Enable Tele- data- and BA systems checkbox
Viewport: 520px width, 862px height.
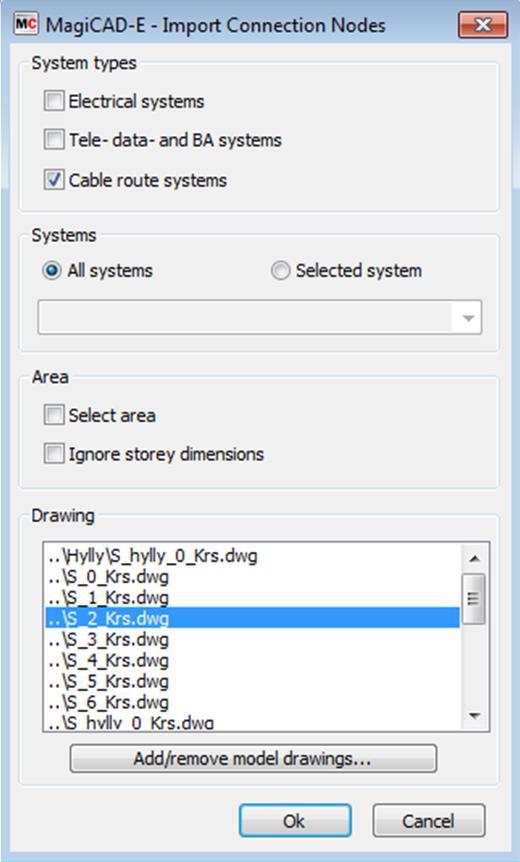point(54,140)
